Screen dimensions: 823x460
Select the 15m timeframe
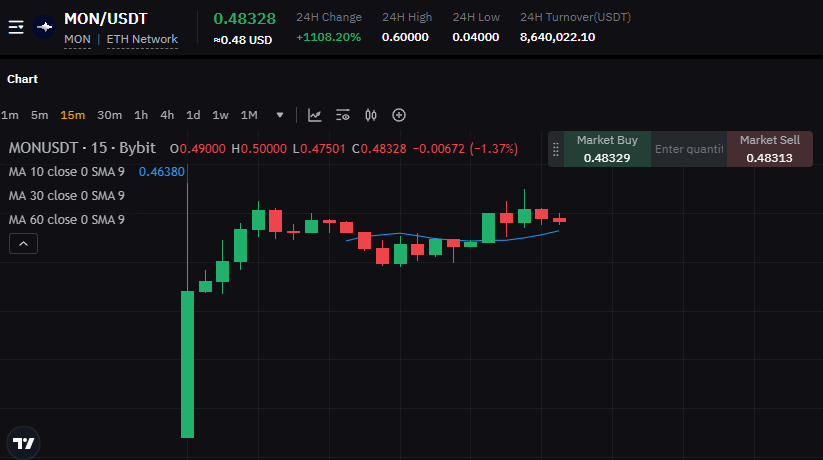coord(72,115)
